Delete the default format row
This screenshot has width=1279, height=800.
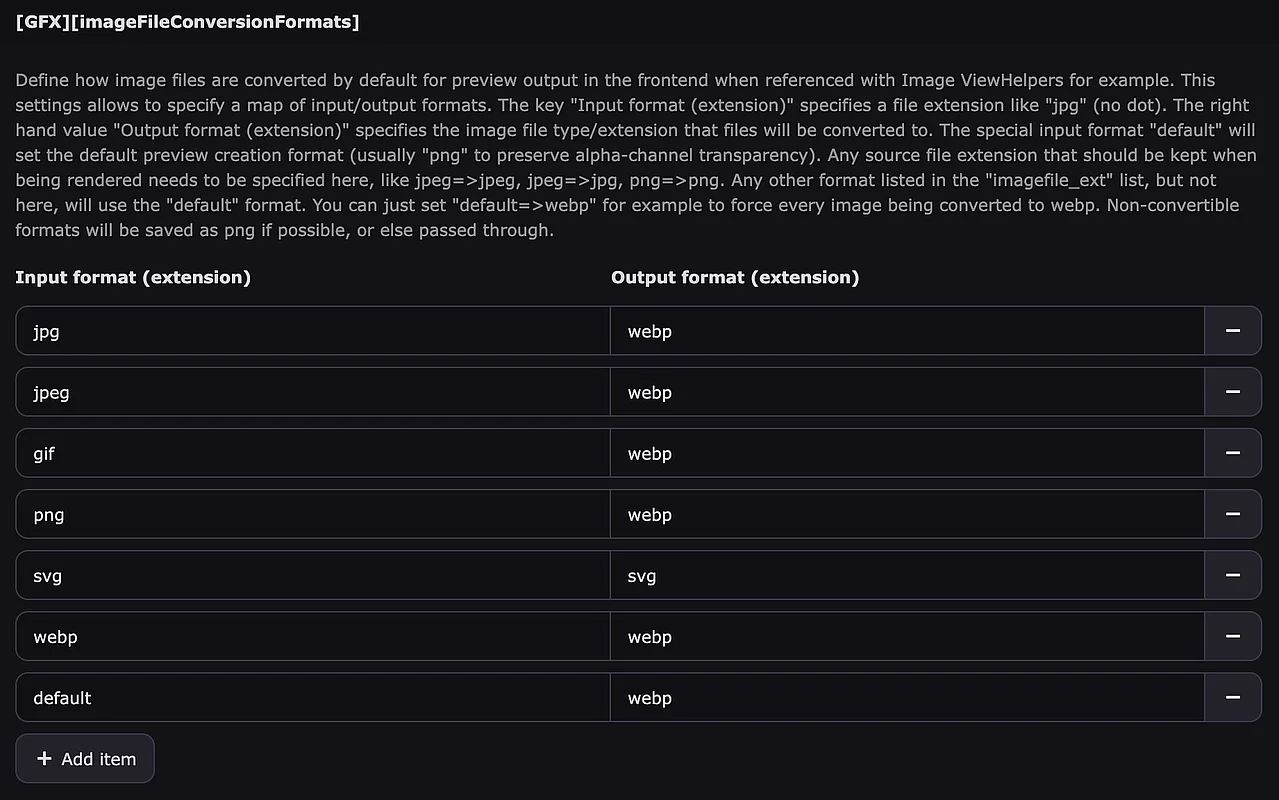(x=1232, y=697)
